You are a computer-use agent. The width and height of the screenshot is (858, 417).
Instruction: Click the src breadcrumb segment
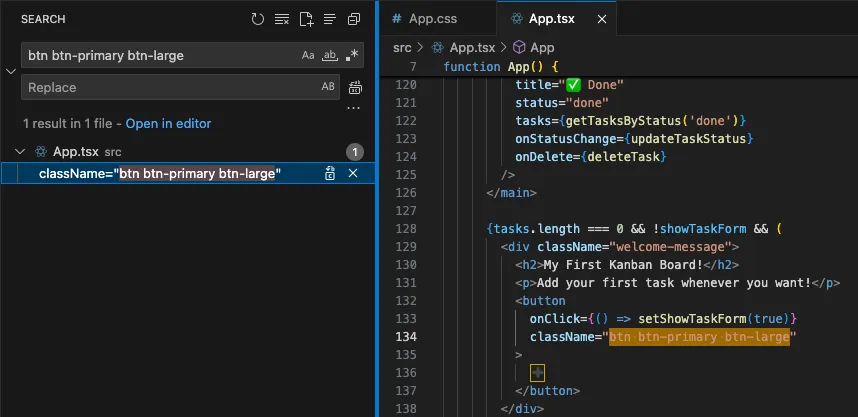[x=402, y=47]
